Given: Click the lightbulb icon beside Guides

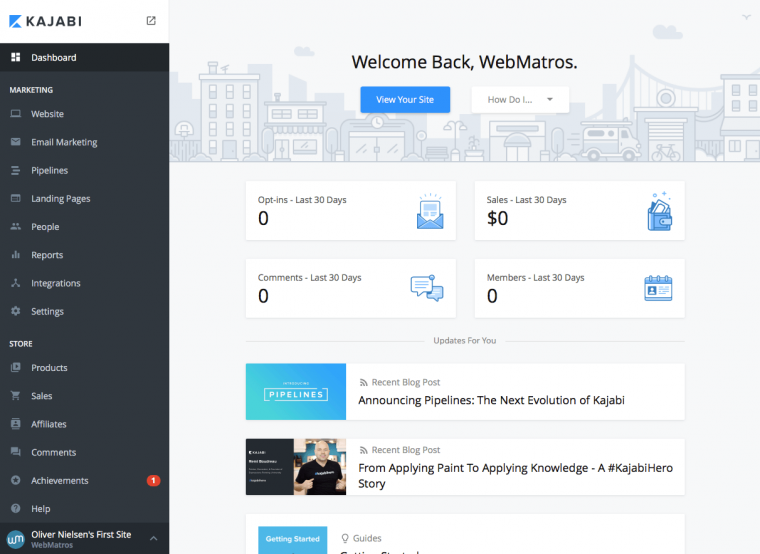Looking at the screenshot, I should click(x=345, y=538).
